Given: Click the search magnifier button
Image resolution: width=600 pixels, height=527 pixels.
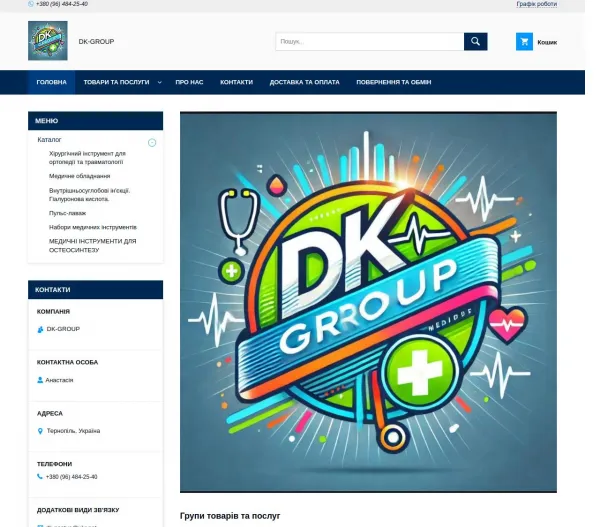Looking at the screenshot, I should click(x=476, y=41).
